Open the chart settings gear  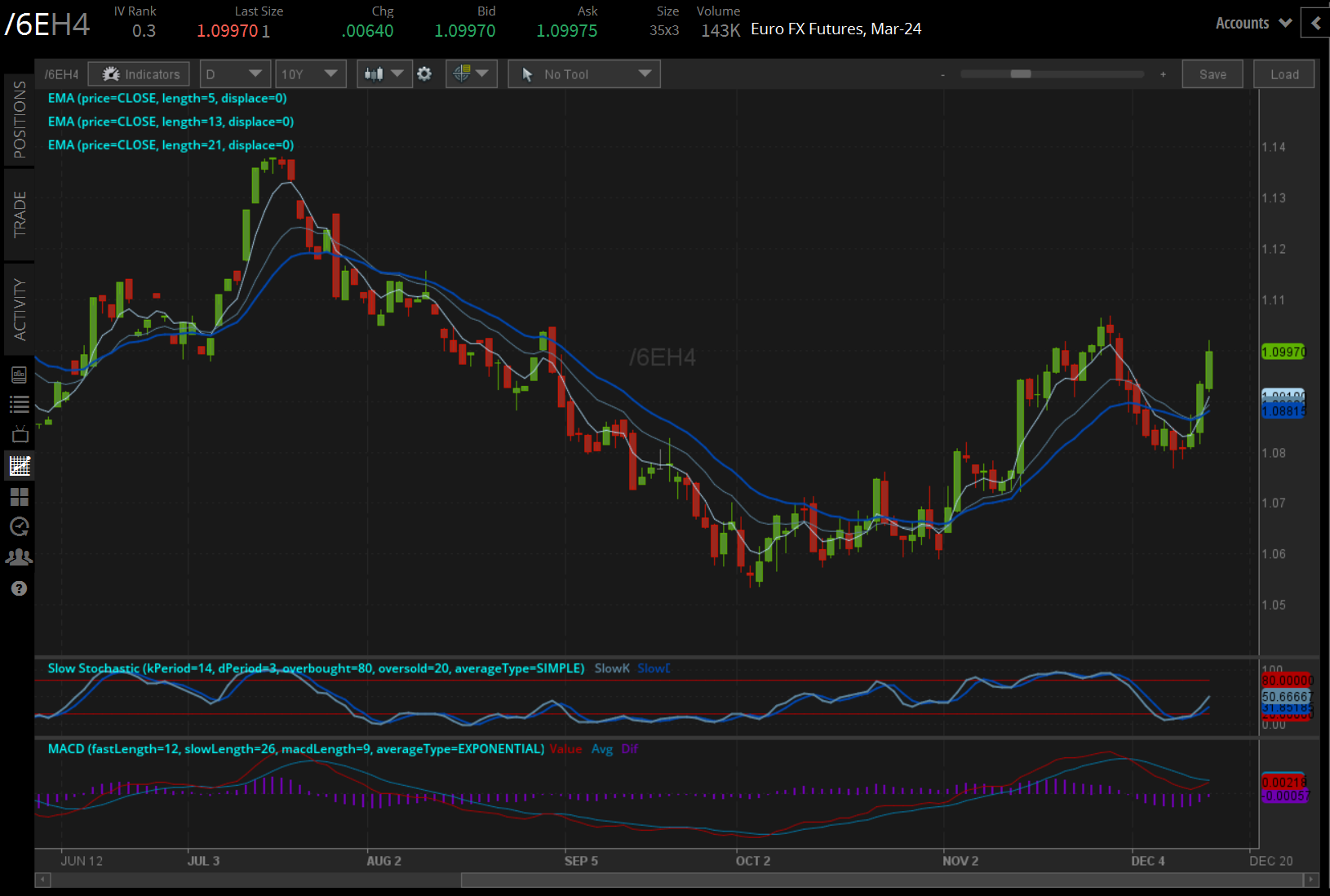coord(424,73)
